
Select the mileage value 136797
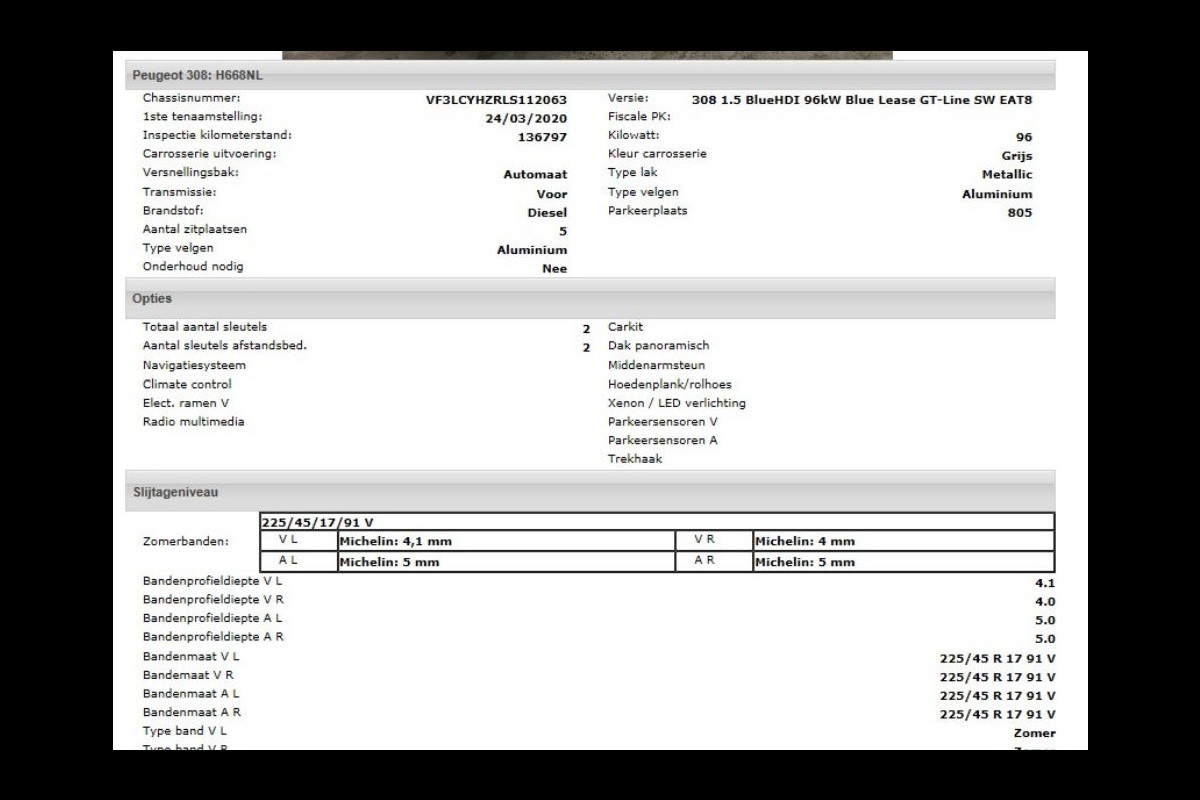[x=542, y=137]
